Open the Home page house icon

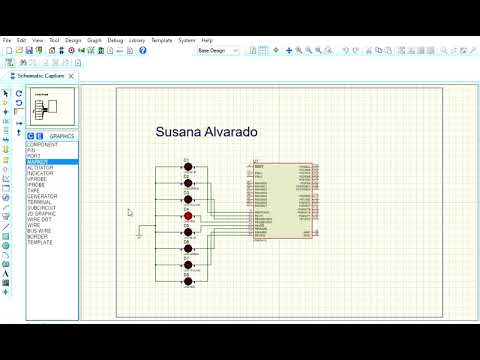tap(52, 51)
